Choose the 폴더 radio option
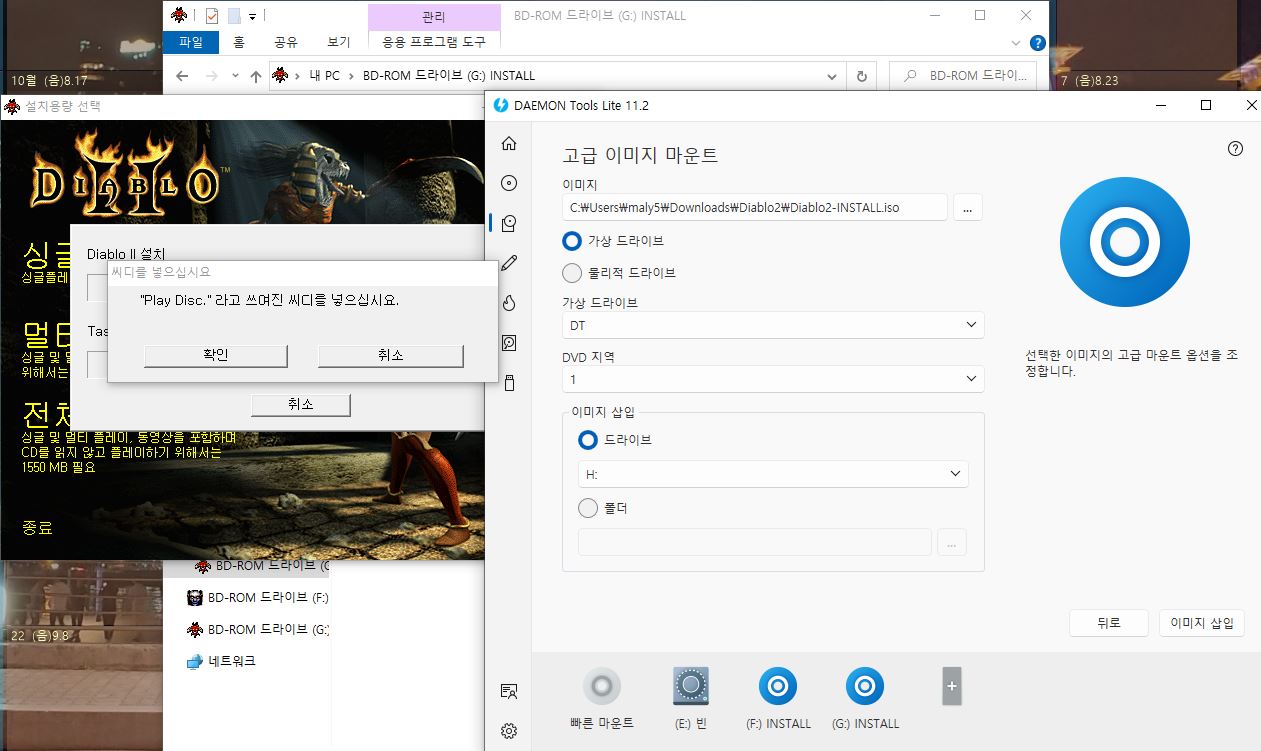1261x751 pixels. (x=588, y=508)
